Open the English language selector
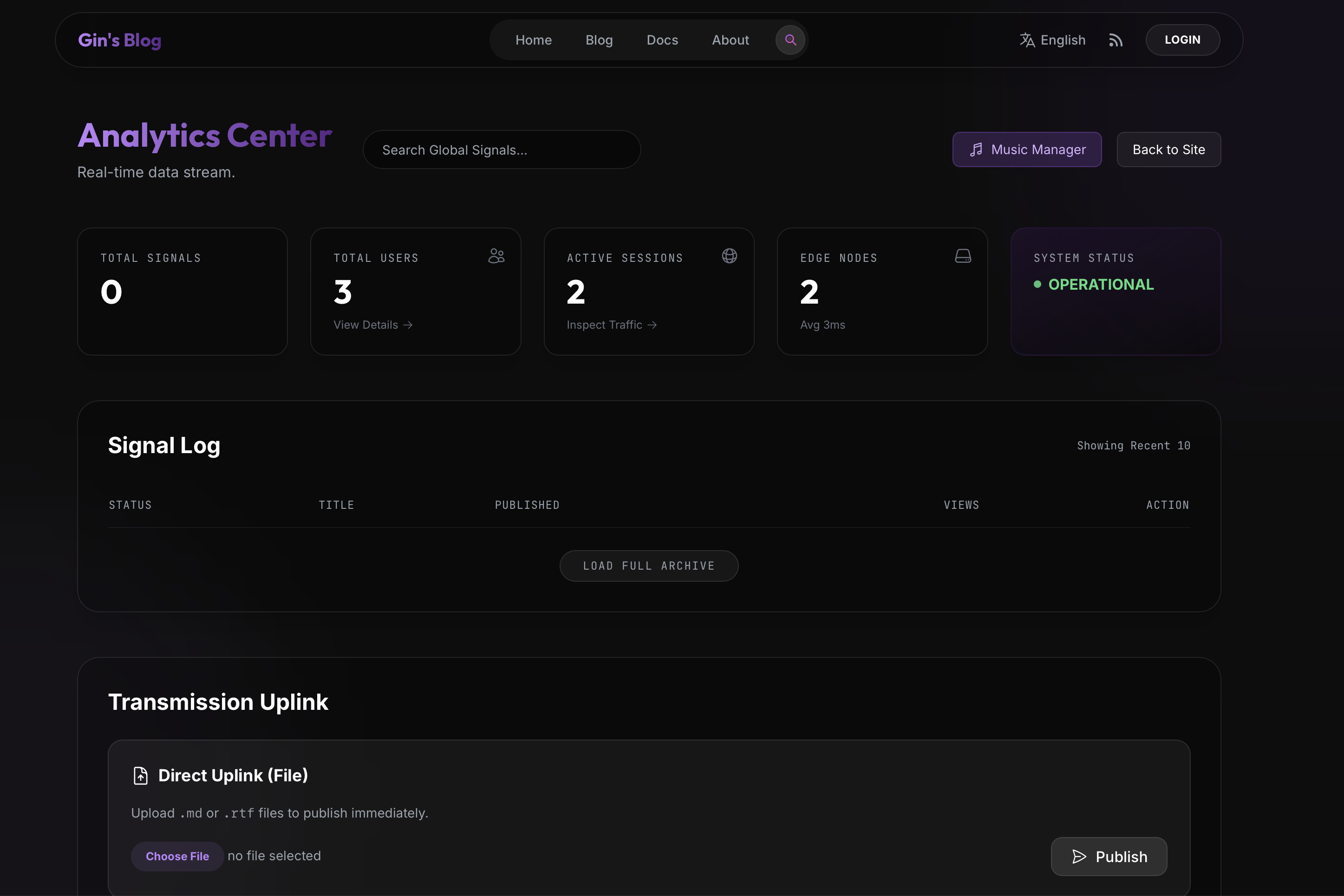This screenshot has width=1344, height=896. point(1052,40)
